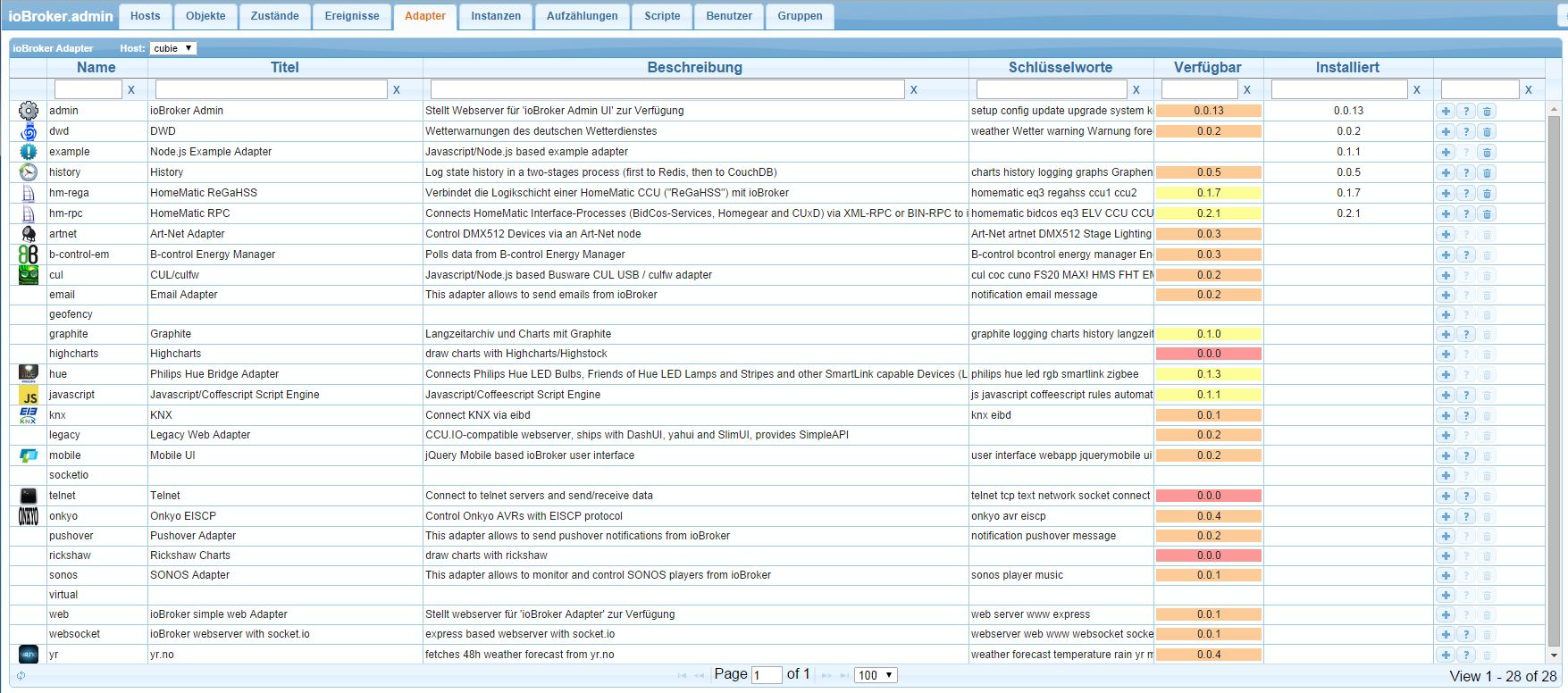Remove the example adapter with the trash icon
1568x693 pixels.
point(1487,152)
